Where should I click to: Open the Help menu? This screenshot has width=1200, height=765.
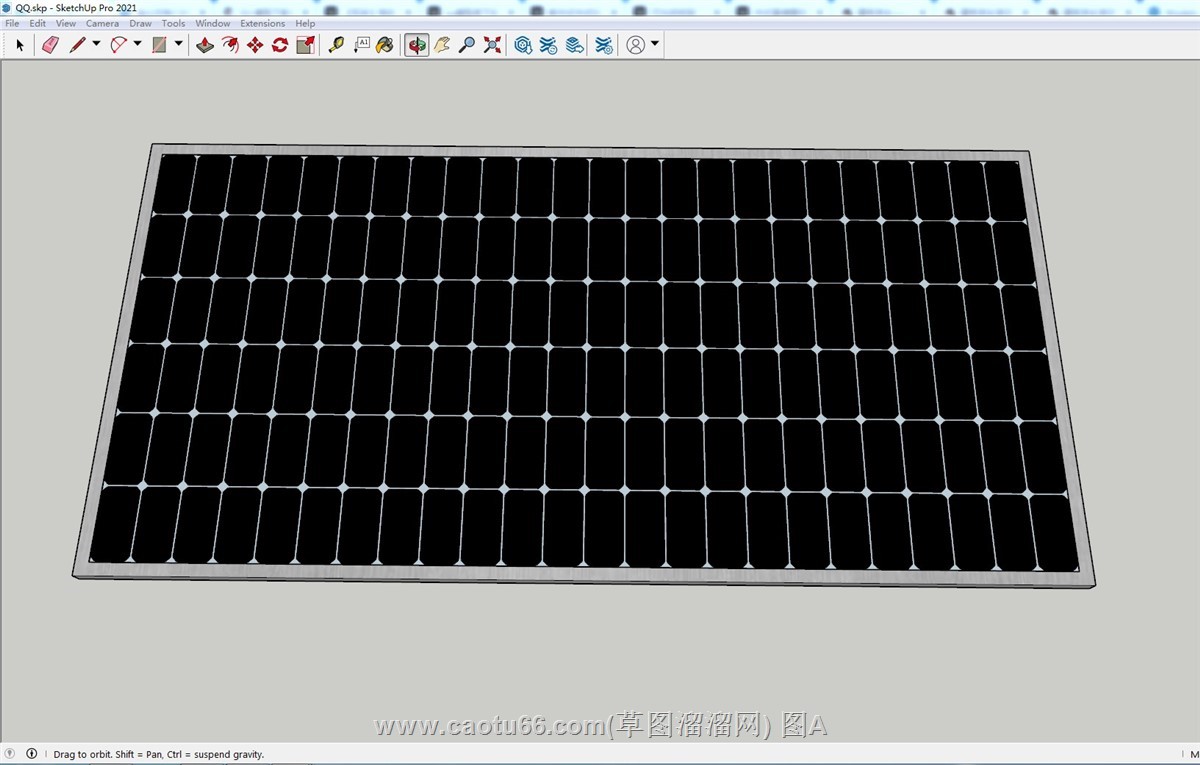[x=305, y=23]
